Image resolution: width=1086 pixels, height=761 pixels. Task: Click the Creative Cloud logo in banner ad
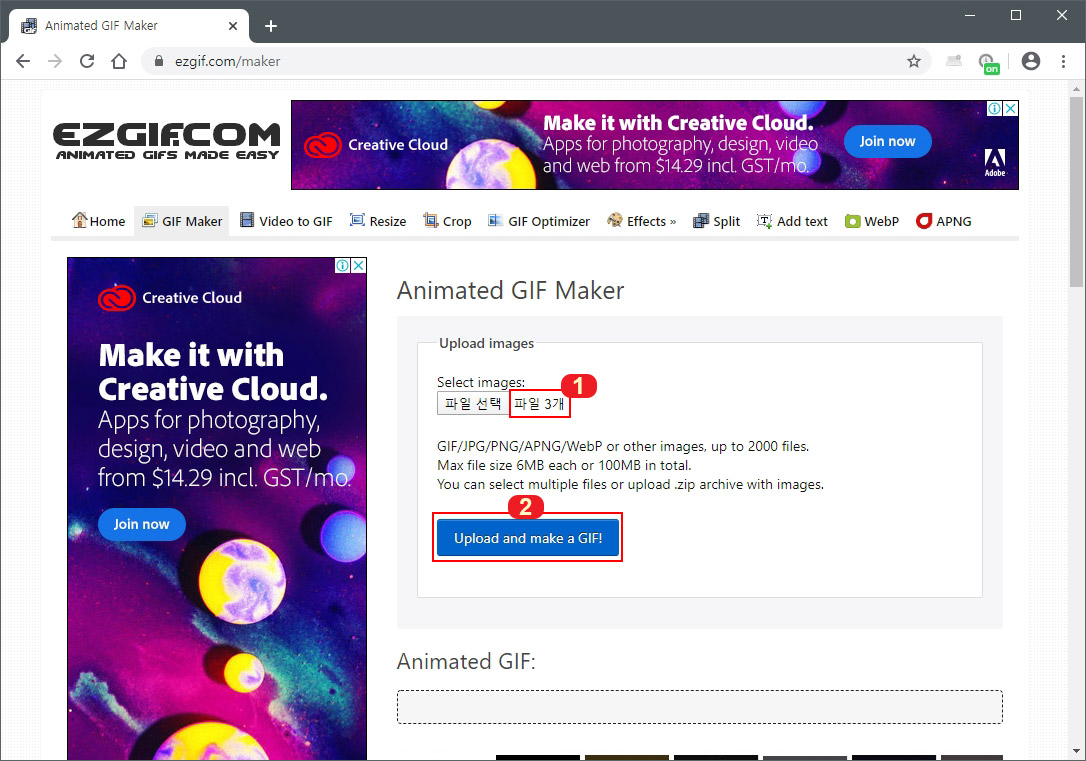coord(377,145)
